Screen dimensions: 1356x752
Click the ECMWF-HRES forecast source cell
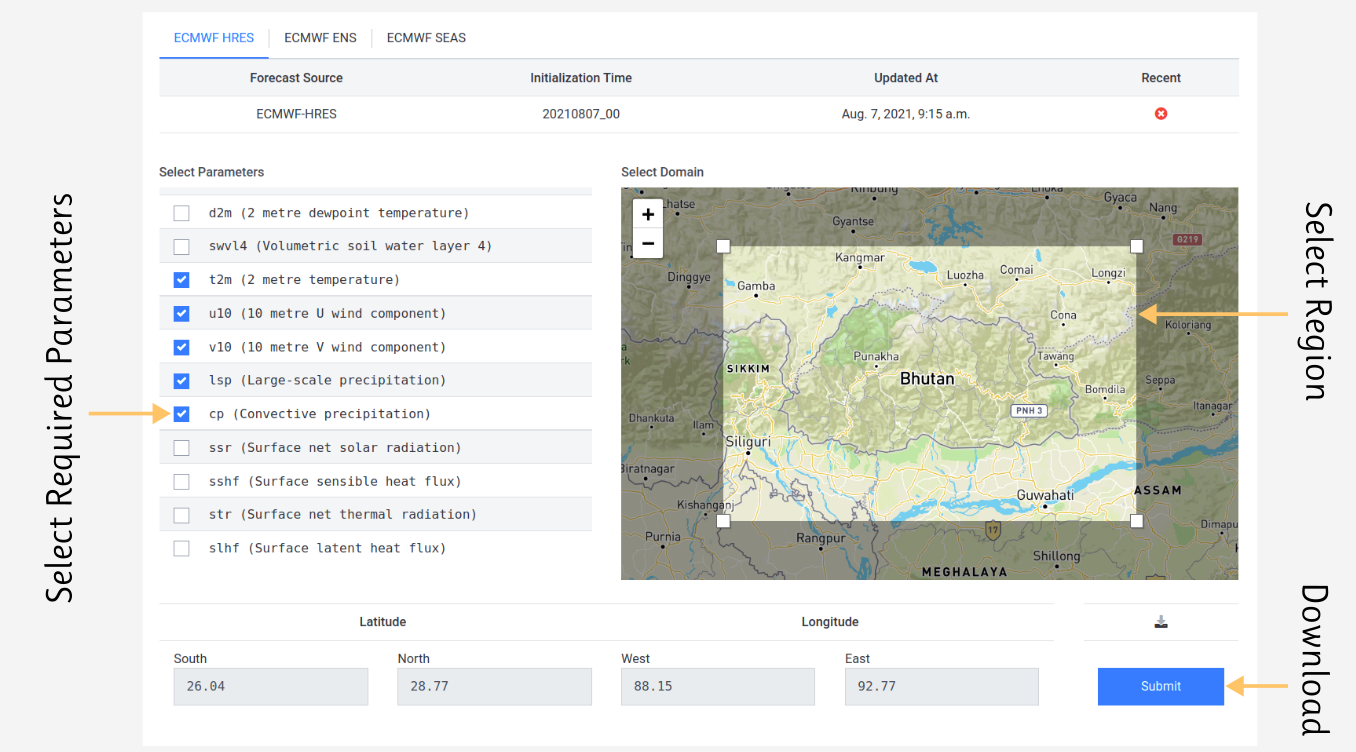click(x=296, y=114)
